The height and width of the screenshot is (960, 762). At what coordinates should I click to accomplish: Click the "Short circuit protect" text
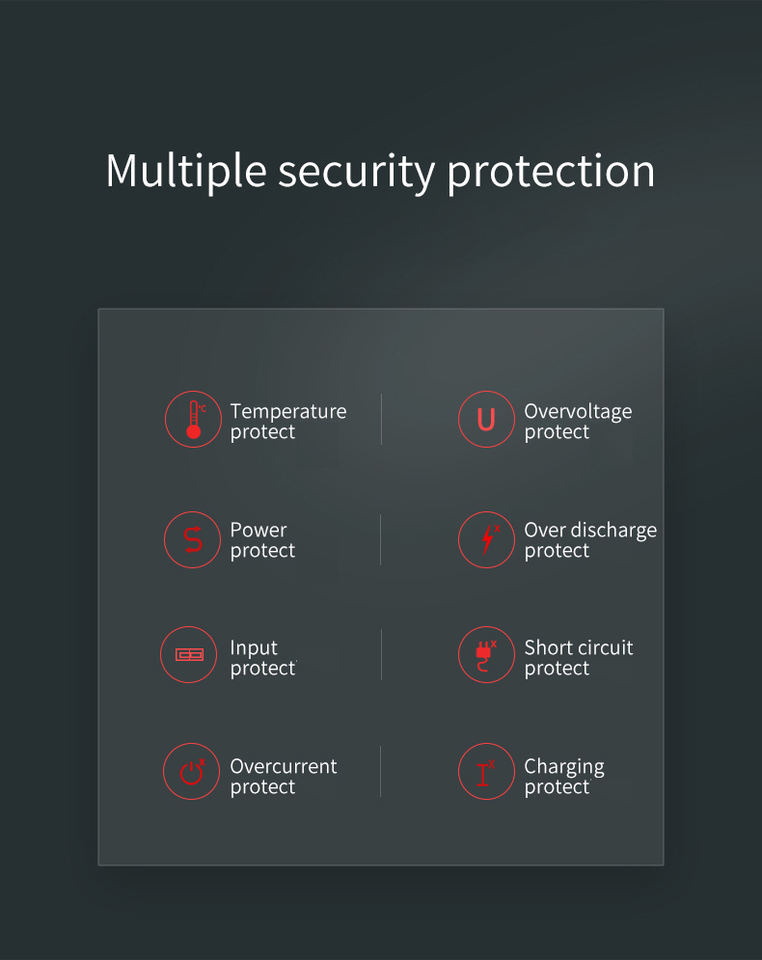578,658
